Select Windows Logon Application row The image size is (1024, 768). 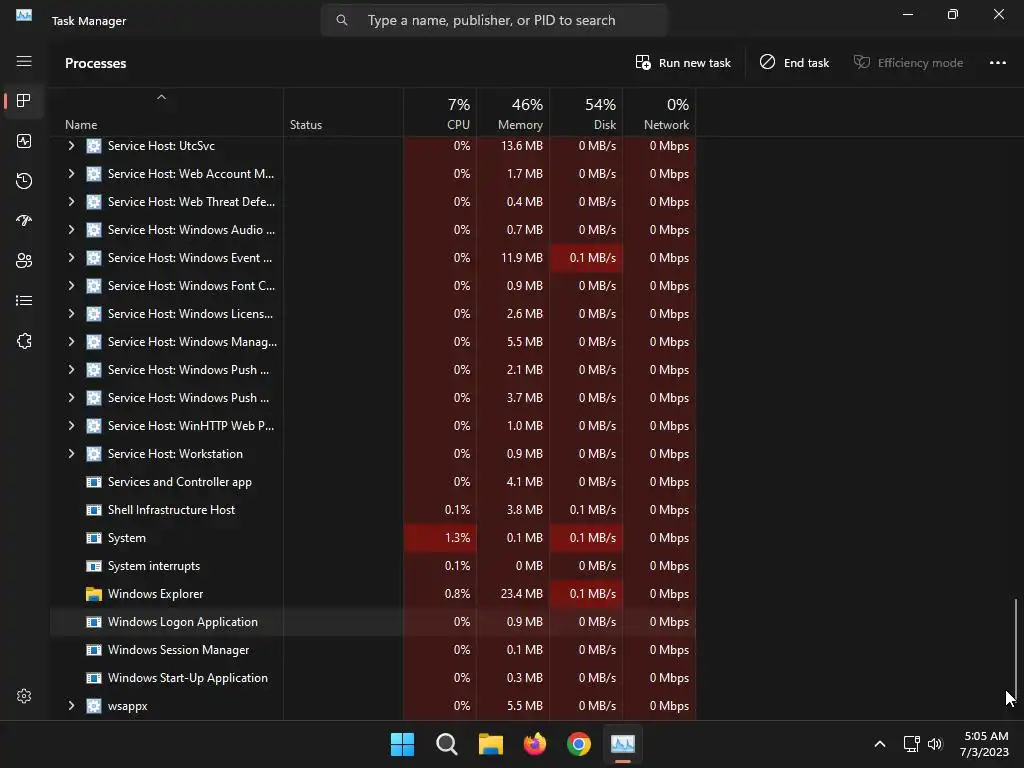[373, 622]
